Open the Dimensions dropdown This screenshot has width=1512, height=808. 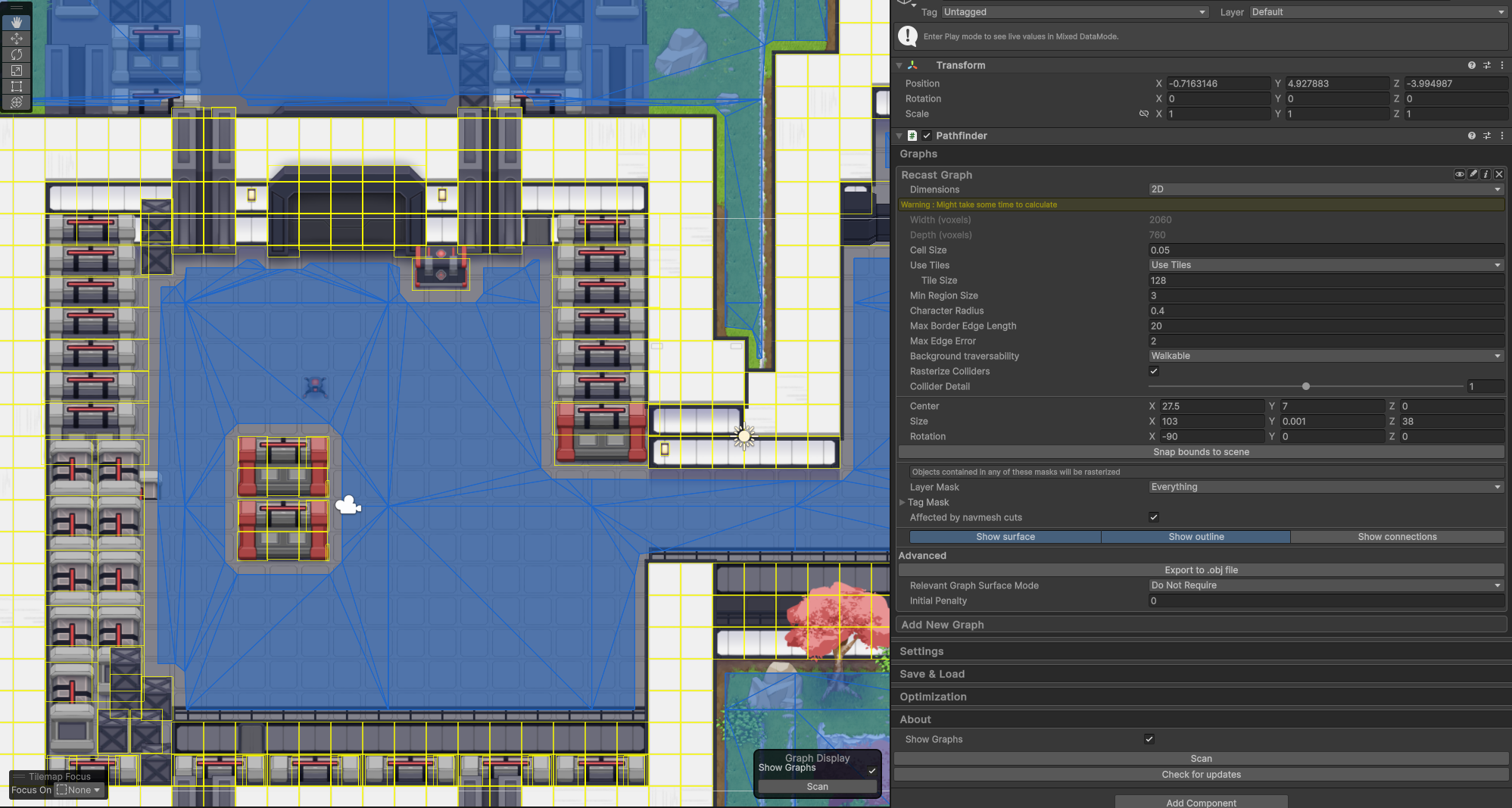[1325, 189]
